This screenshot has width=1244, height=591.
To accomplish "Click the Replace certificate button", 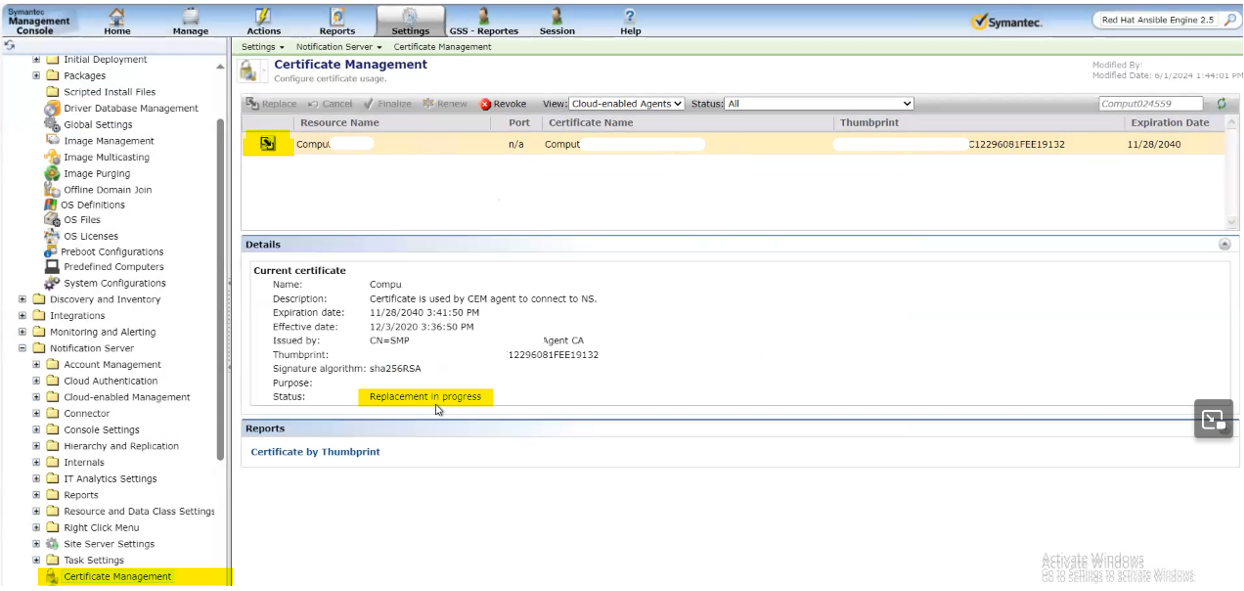I will tap(272, 104).
